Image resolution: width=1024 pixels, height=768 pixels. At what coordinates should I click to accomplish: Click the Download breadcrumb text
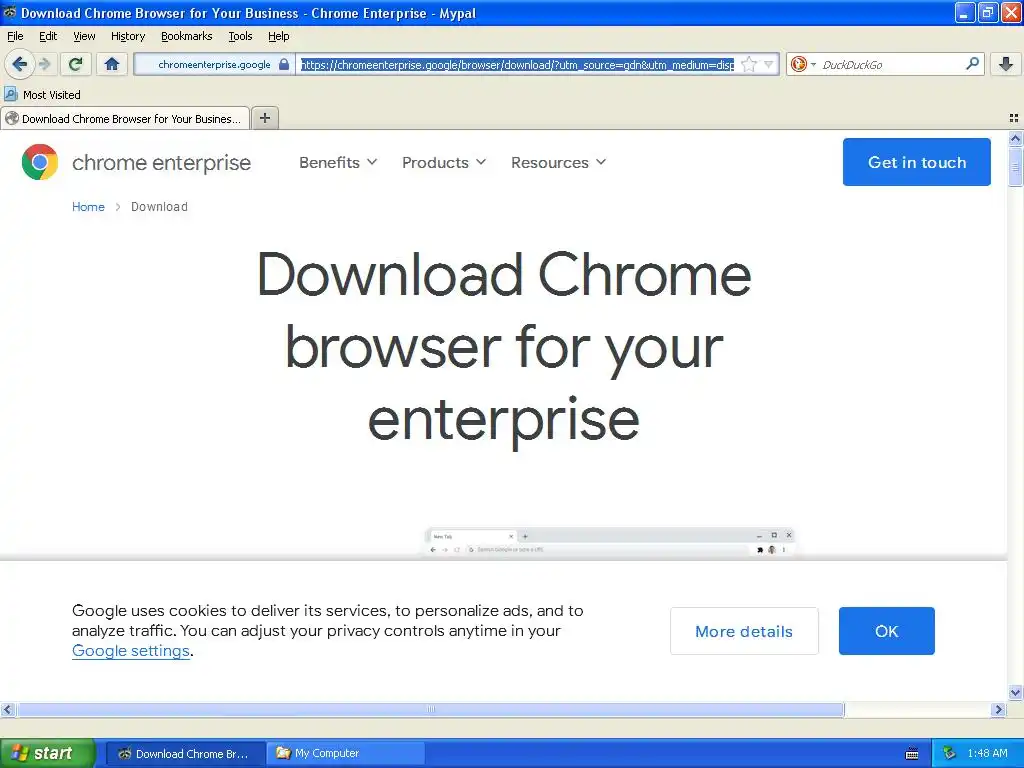tap(159, 207)
